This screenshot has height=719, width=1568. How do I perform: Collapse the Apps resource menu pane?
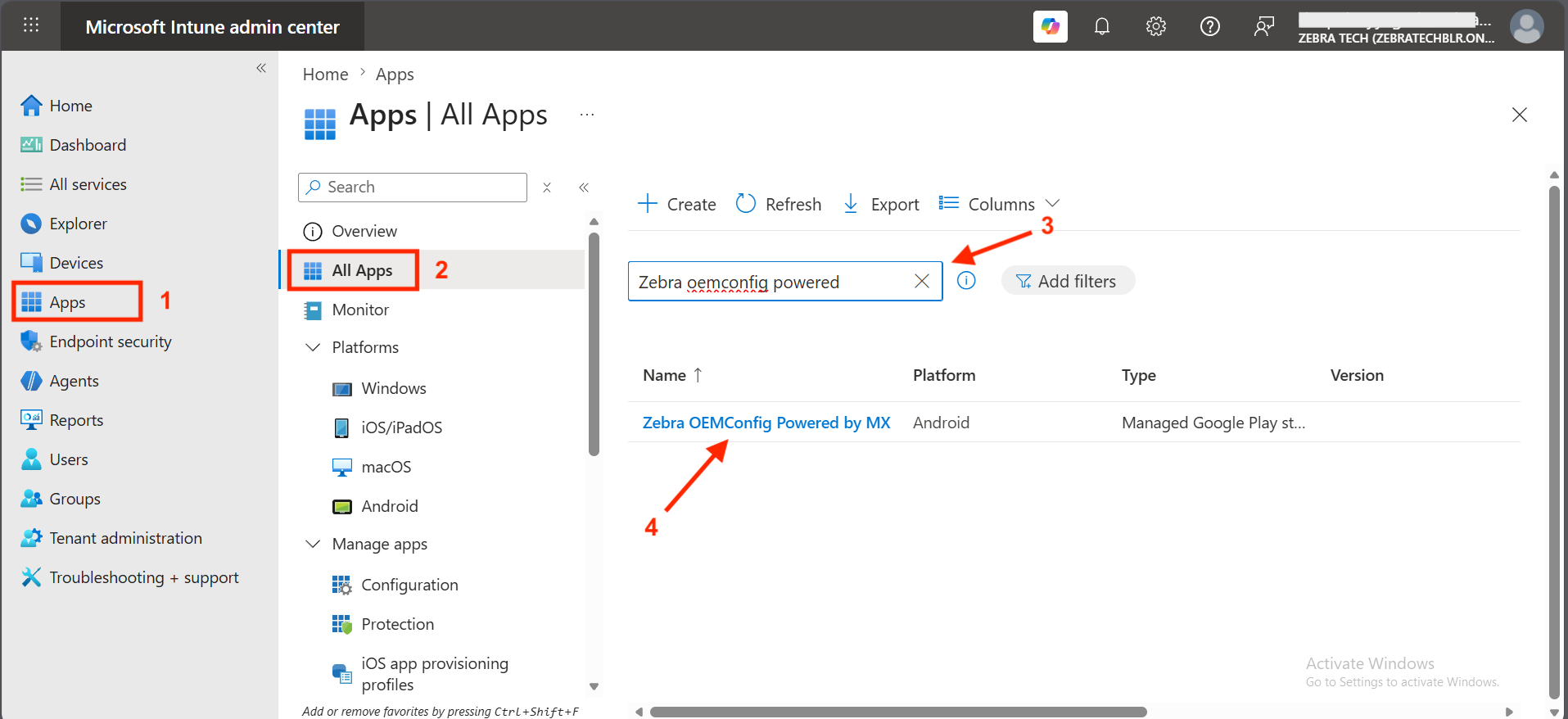(x=584, y=188)
